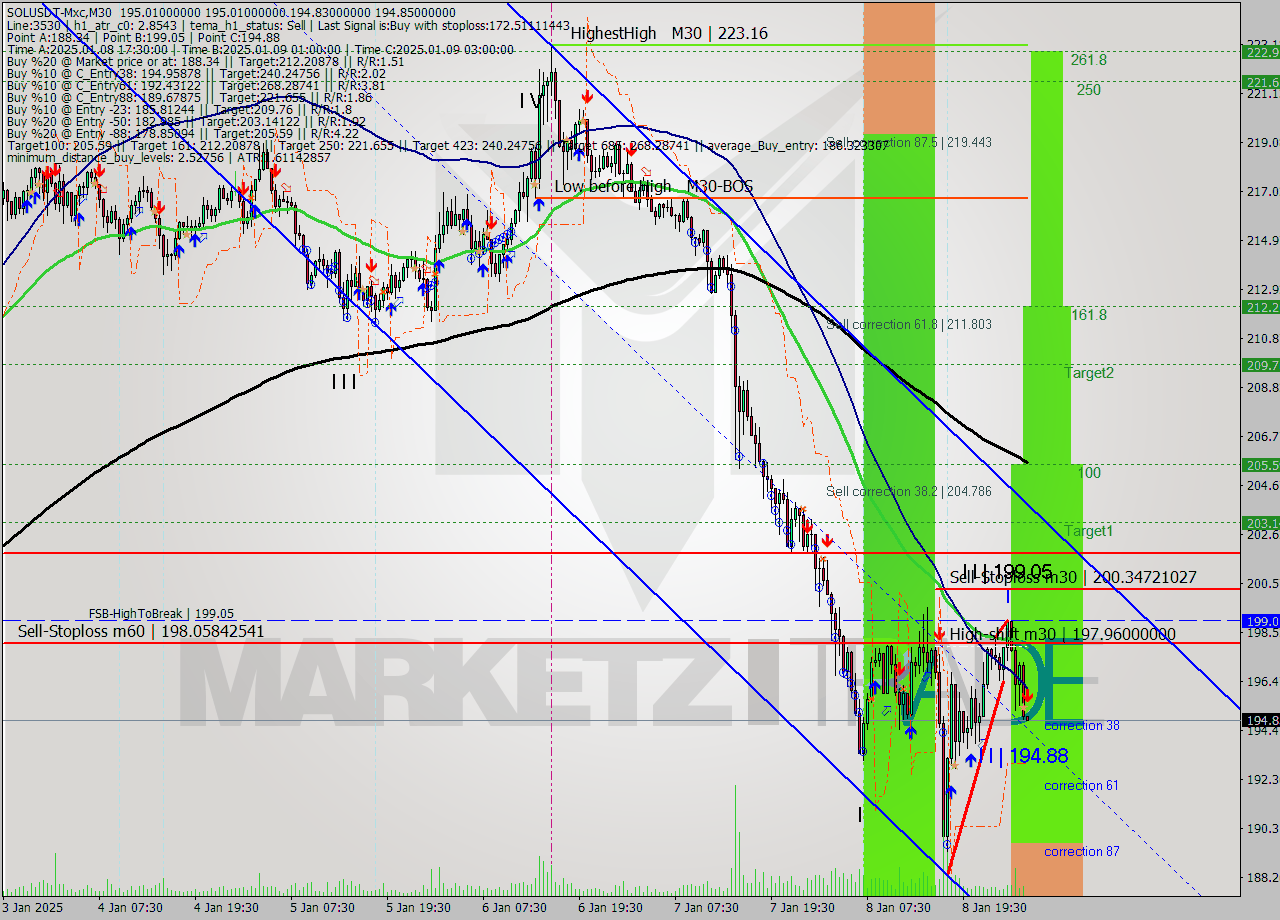Click the green 205.5 price axis tag
This screenshot has width=1280, height=920.
[1261, 465]
